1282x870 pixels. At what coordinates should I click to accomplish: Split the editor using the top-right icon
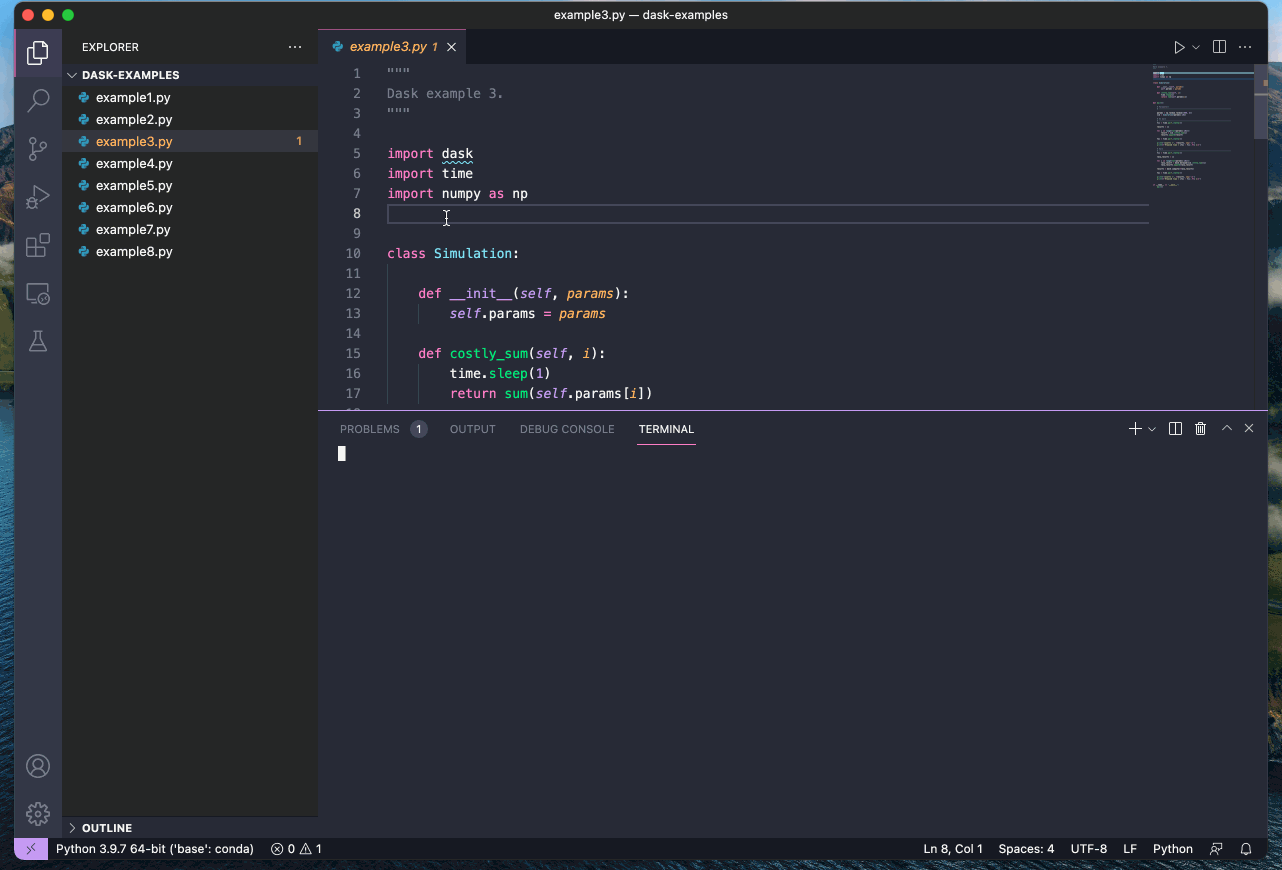click(x=1218, y=46)
